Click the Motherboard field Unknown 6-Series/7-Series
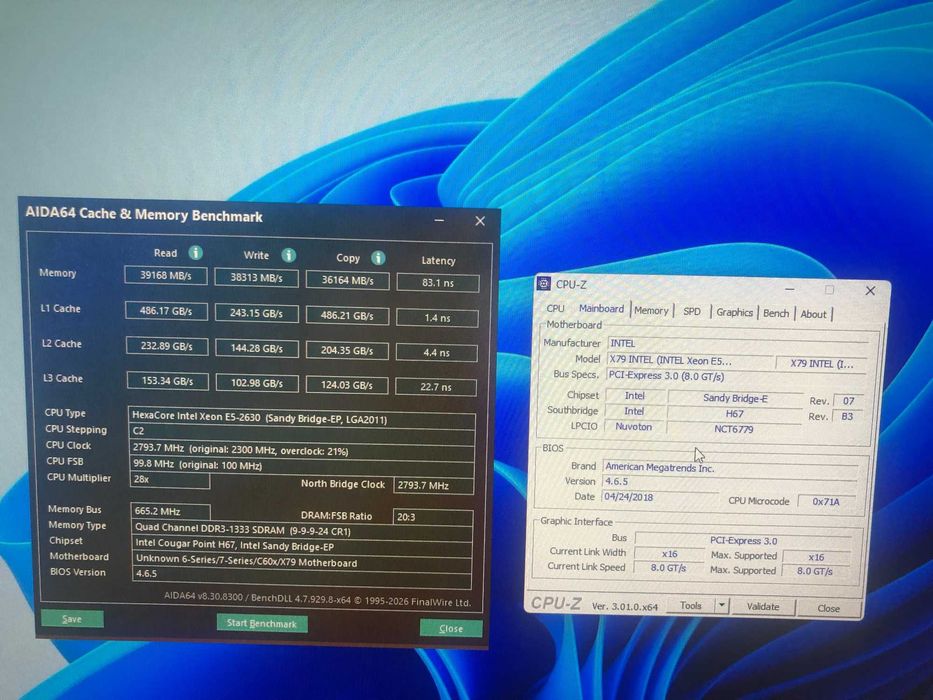Screen dimensions: 933x700 (302, 561)
